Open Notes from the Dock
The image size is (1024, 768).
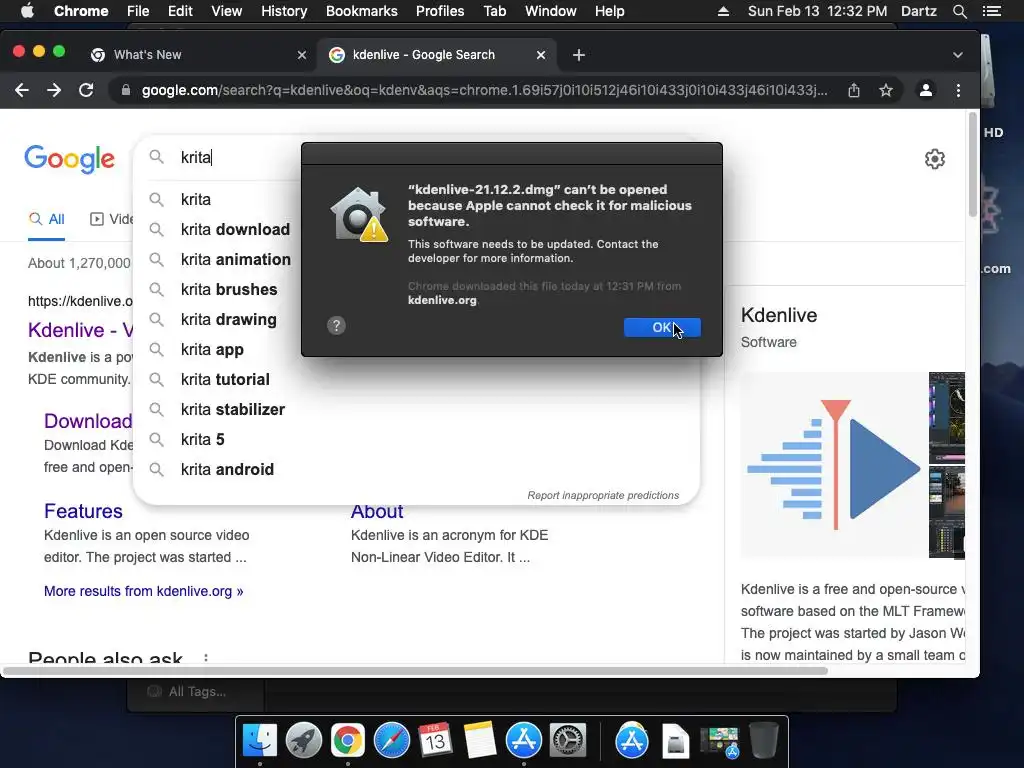[x=480, y=741]
